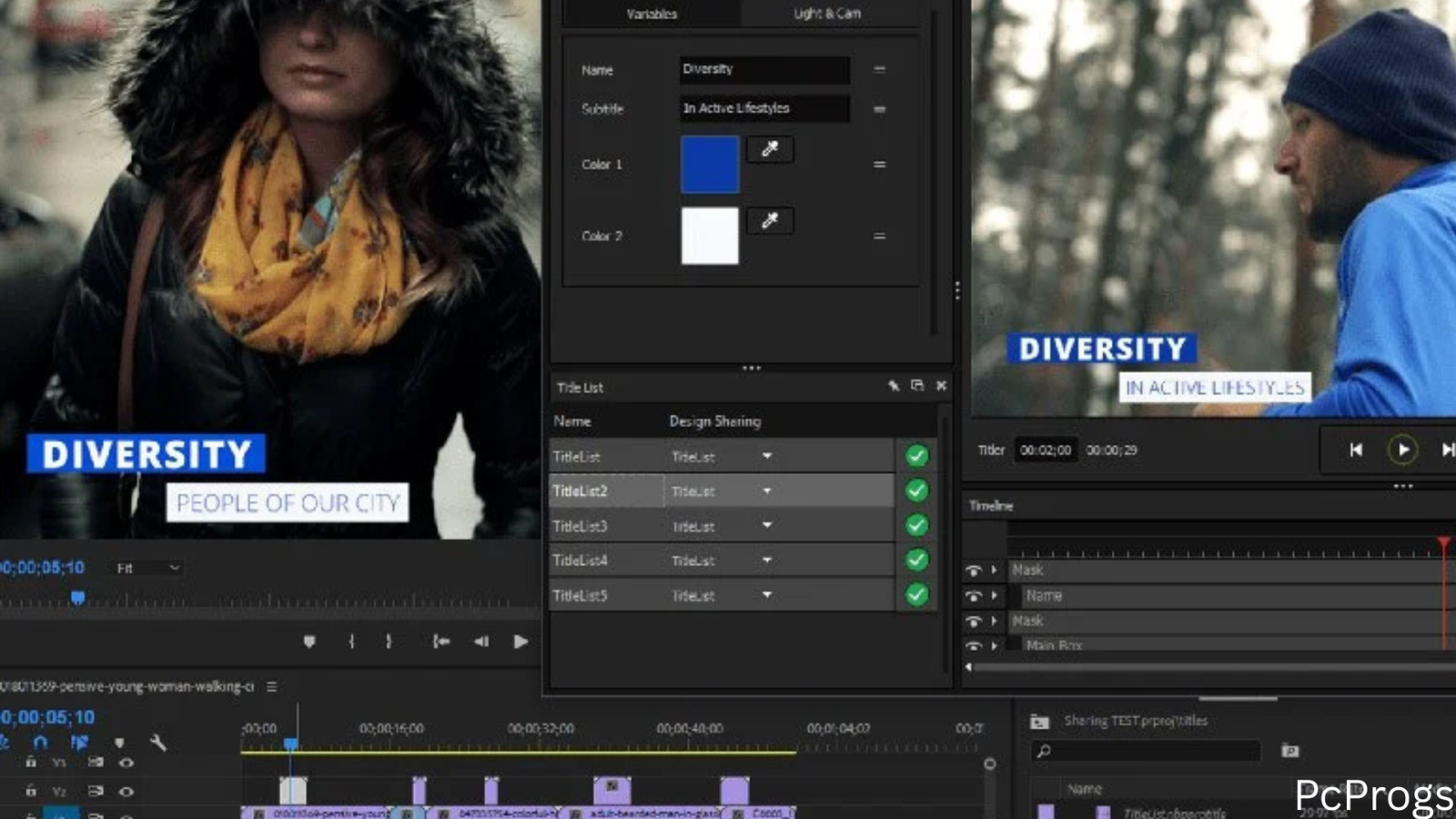The width and height of the screenshot is (1456, 819).
Task: Open the sequence panel hamburger menu
Action: [x=271, y=686]
